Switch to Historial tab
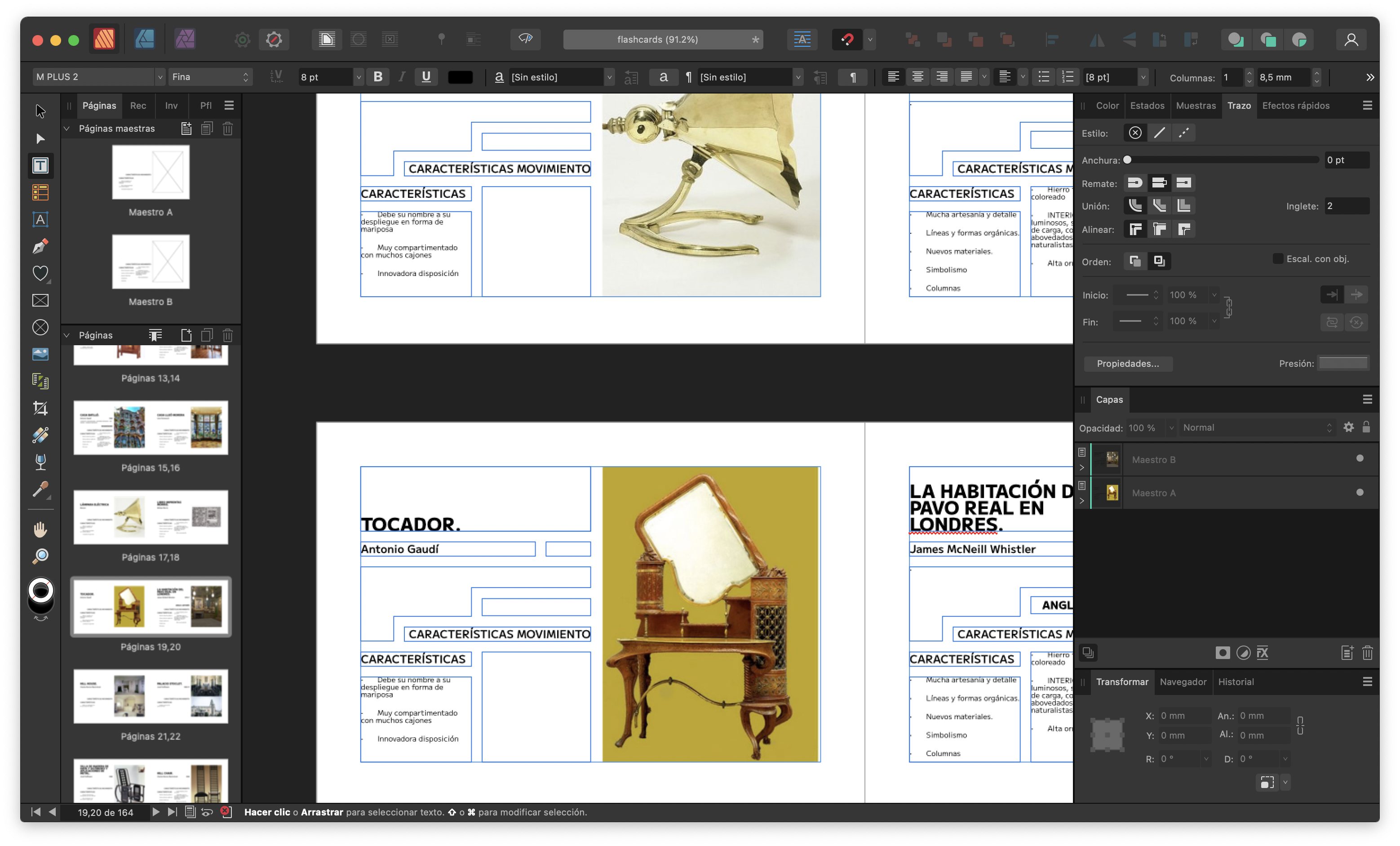1400x846 pixels. (x=1235, y=681)
